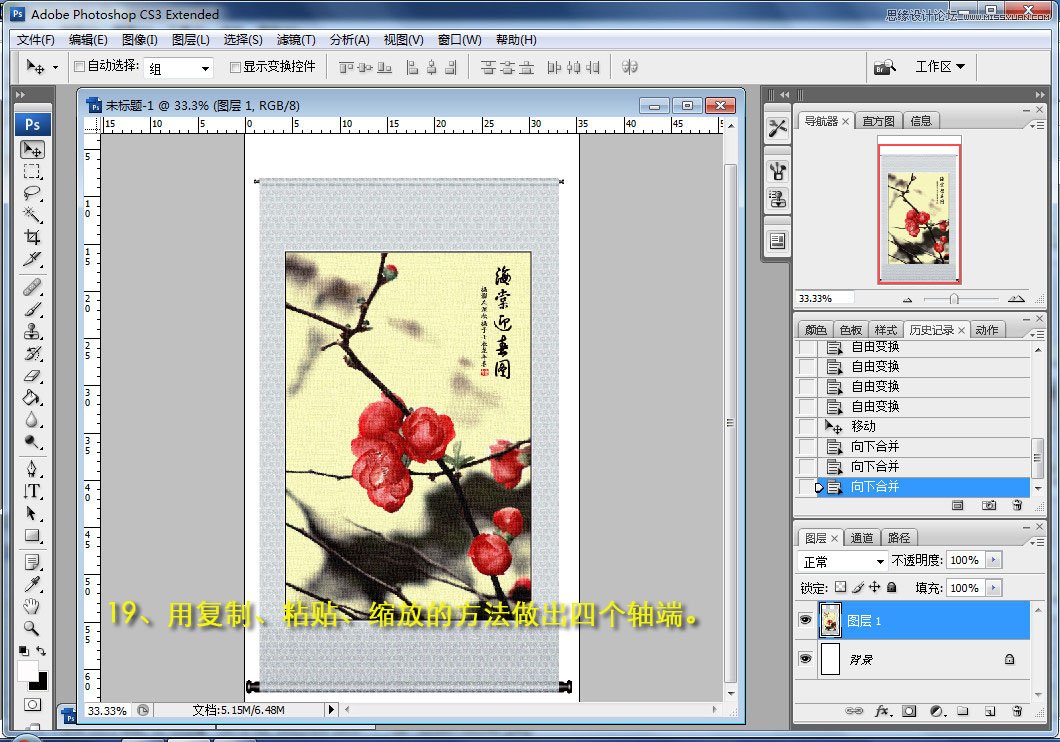Select the Type tool
1060x742 pixels.
click(32, 491)
